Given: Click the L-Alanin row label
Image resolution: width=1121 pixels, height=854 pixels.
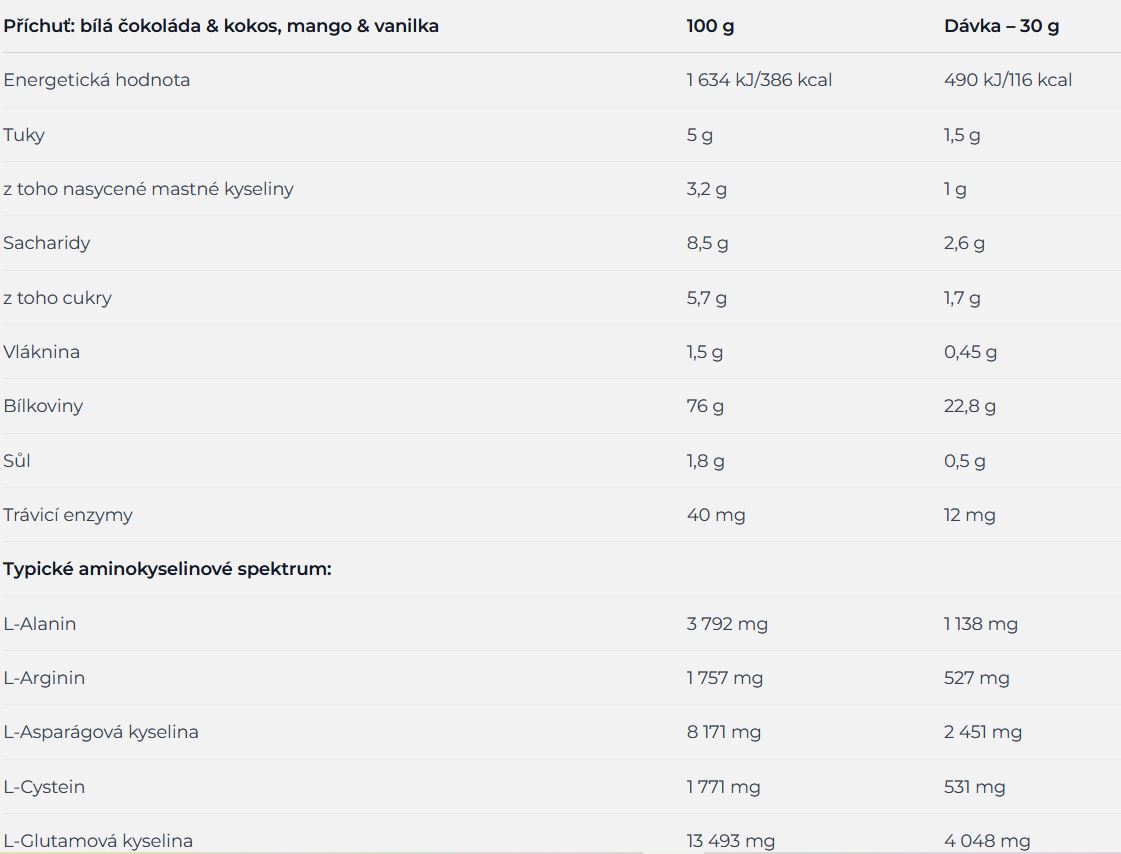Looking at the screenshot, I should click(x=39, y=623).
